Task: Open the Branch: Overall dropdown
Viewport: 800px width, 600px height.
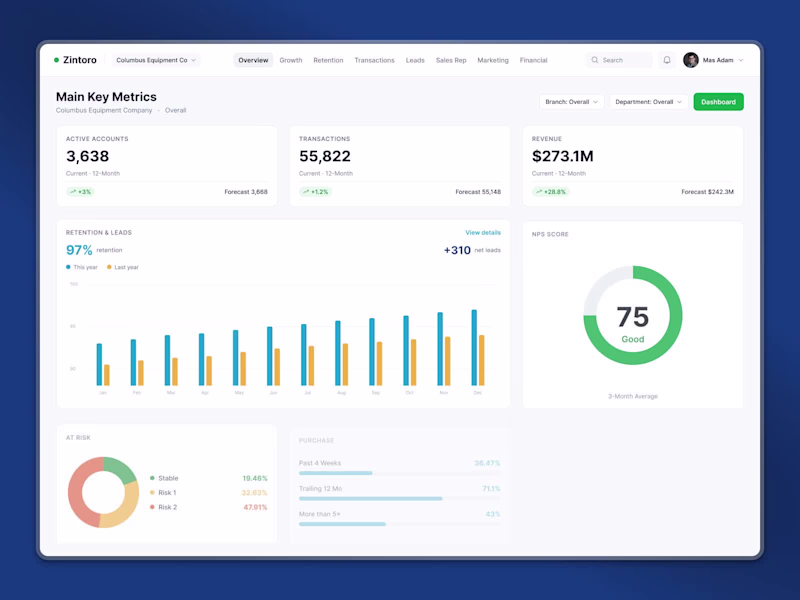Action: pyautogui.click(x=571, y=102)
